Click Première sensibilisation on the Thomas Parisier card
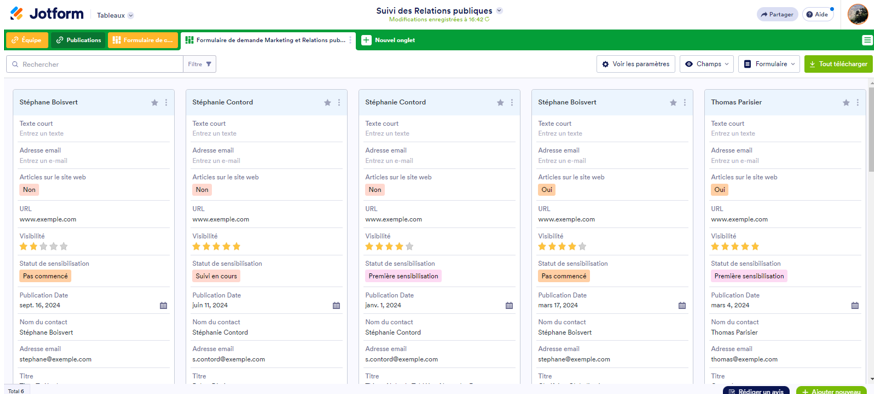Image resolution: width=874 pixels, height=394 pixels. (749, 276)
